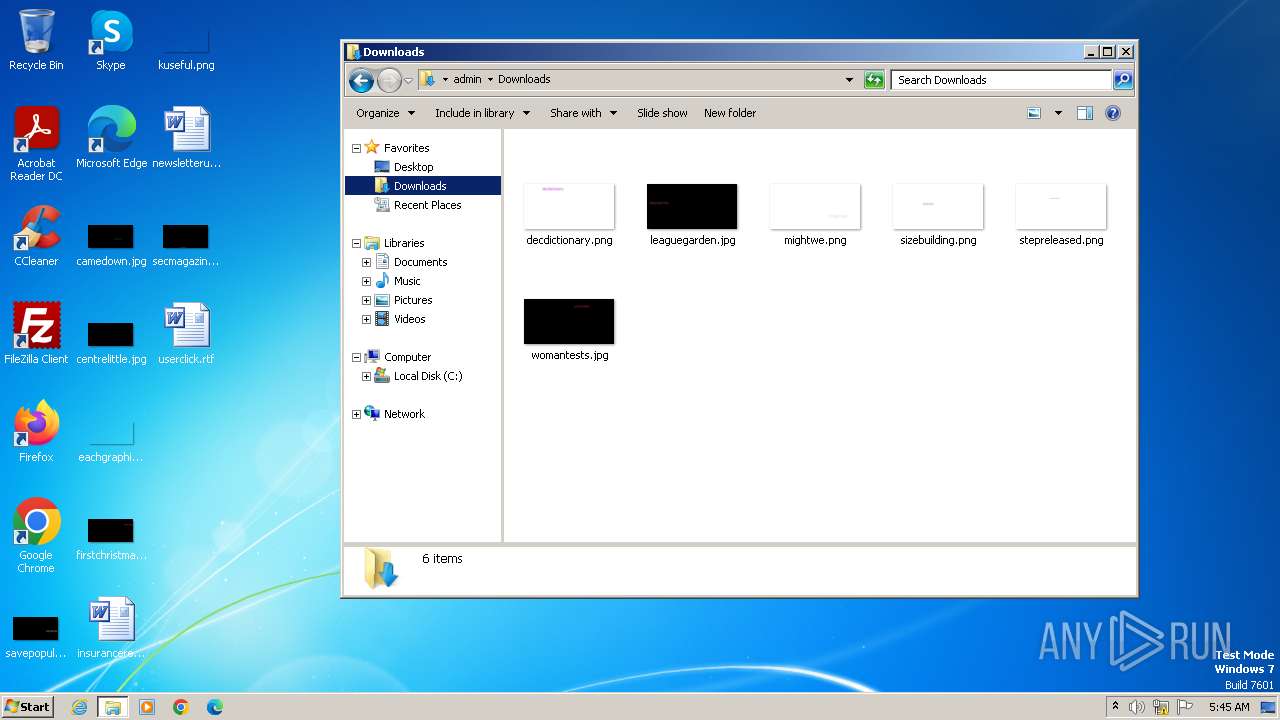Click the Recycle Bin desktop icon
The width and height of the screenshot is (1280, 720).
(x=36, y=40)
